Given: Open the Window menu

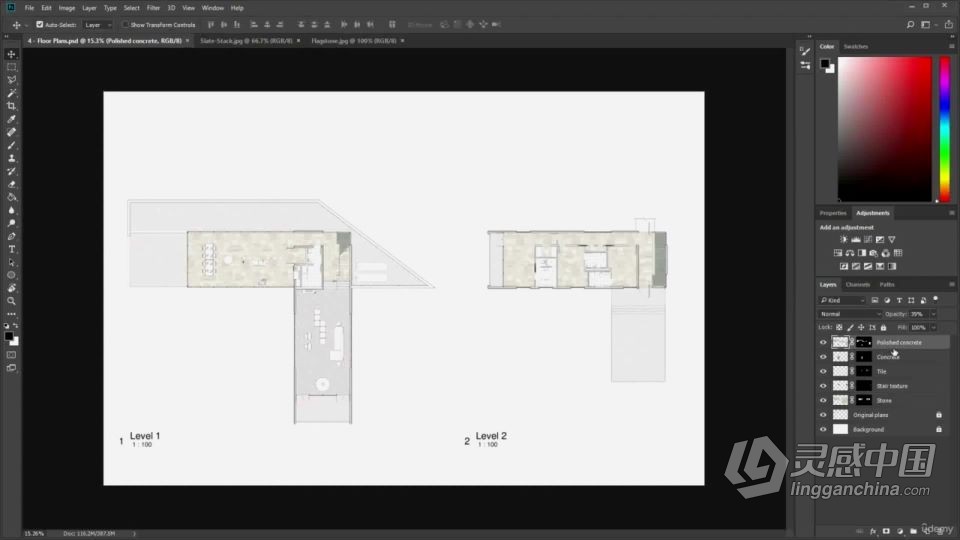Looking at the screenshot, I should [x=212, y=8].
